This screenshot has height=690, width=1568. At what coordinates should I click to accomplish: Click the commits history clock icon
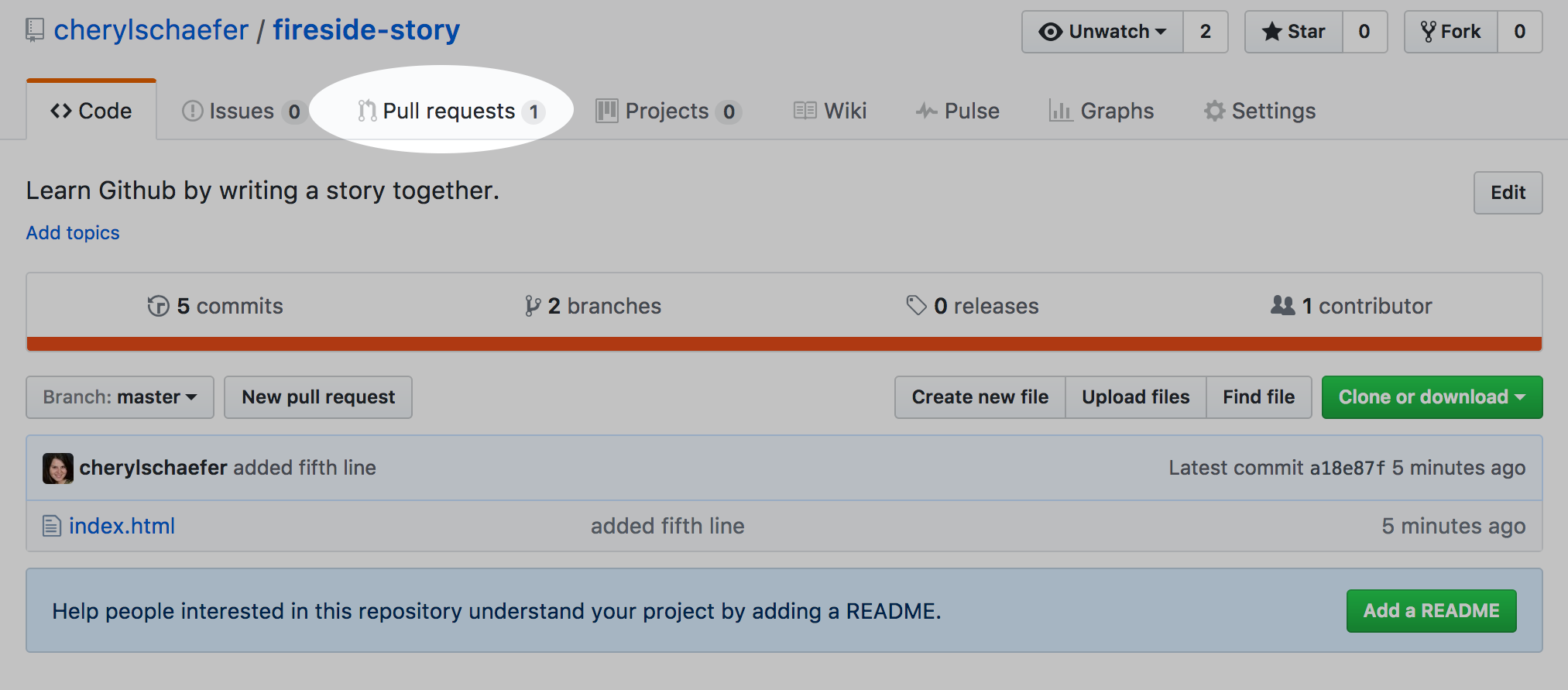pos(158,306)
